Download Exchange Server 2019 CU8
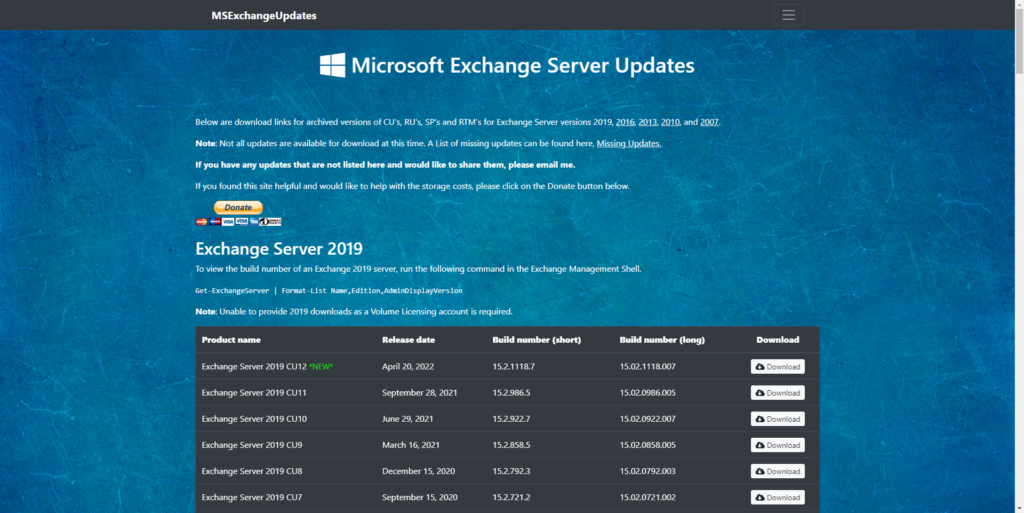Screen dimensions: 1024x513 (777, 471)
